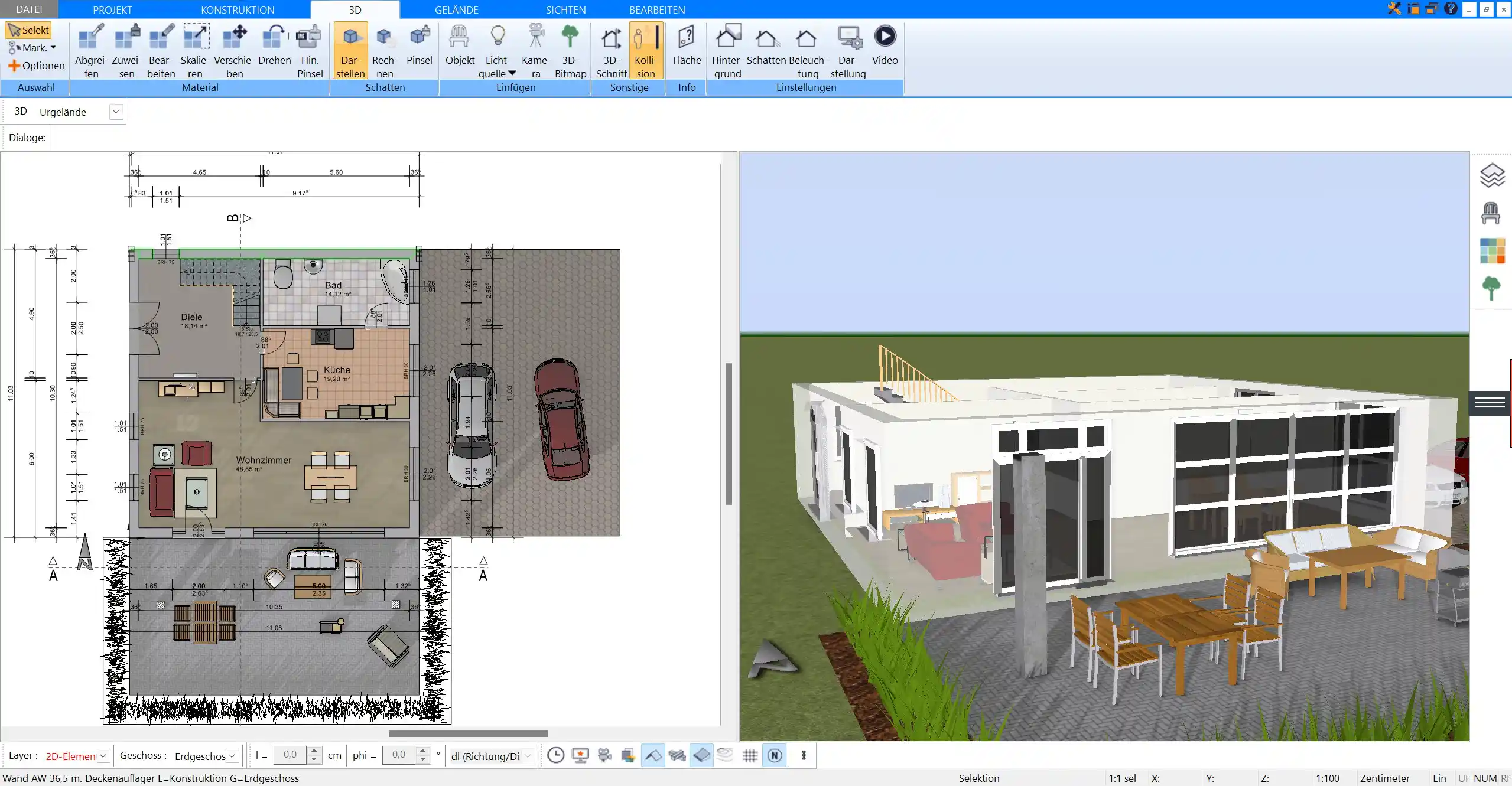Switch to the KONSTRUKTION tab

[x=238, y=10]
